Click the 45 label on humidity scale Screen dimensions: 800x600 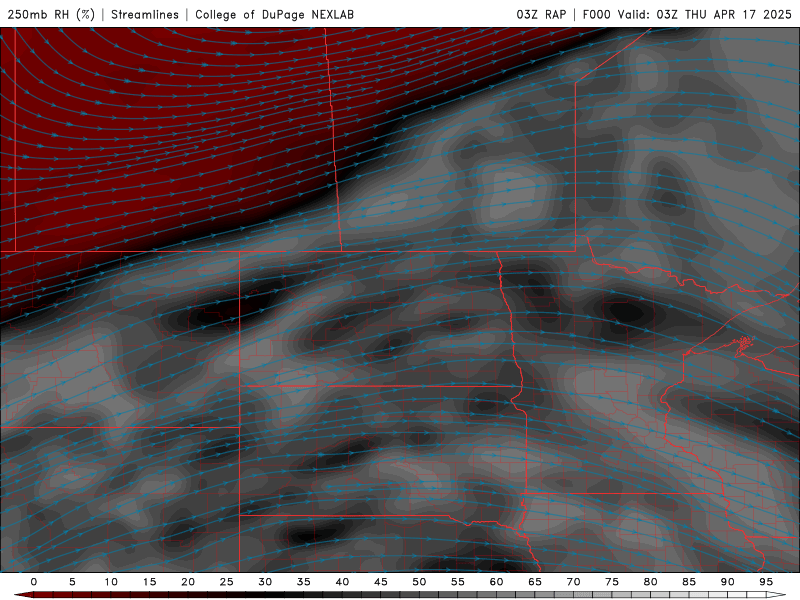381,582
